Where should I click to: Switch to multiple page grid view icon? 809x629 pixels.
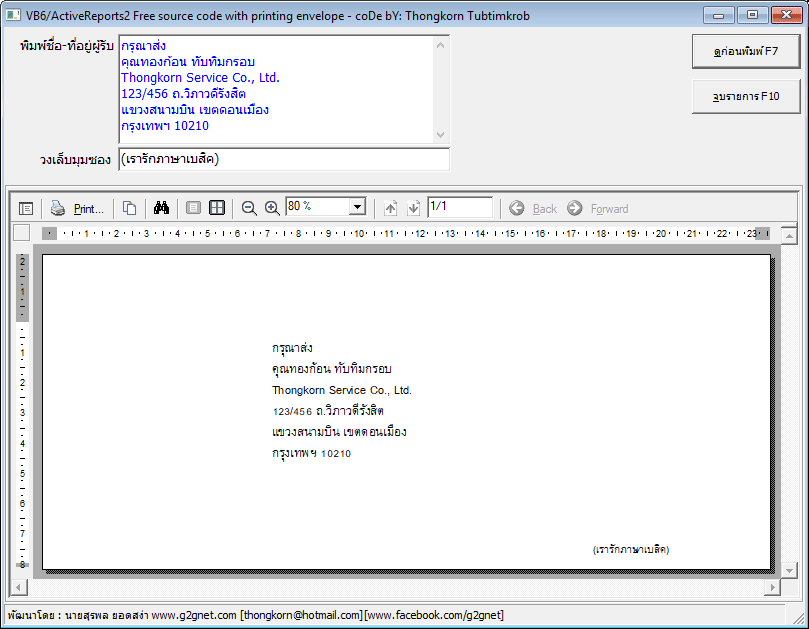tap(217, 208)
